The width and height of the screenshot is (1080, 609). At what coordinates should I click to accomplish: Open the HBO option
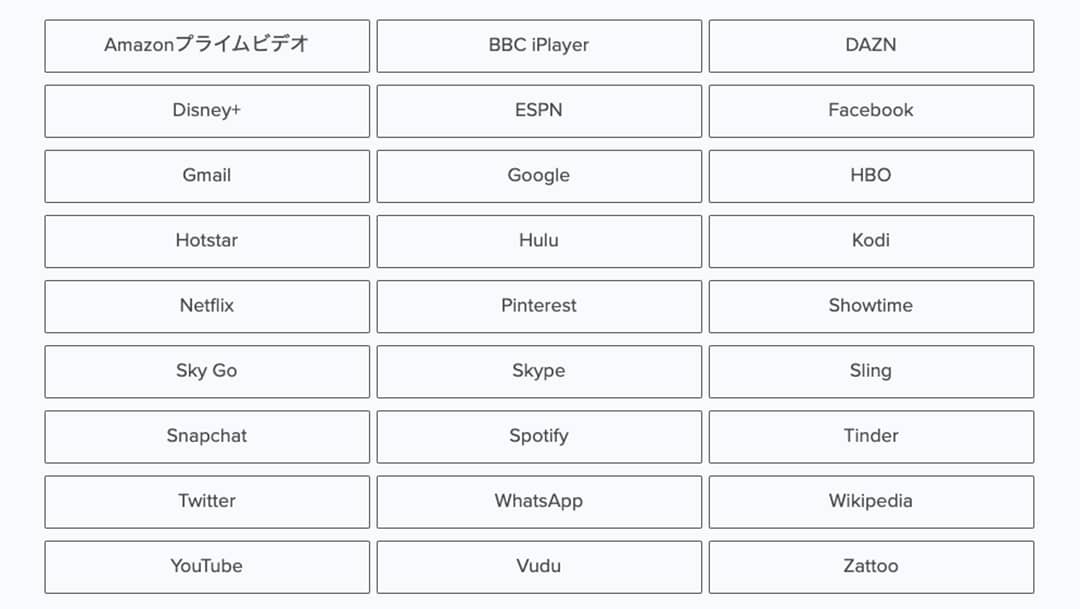coord(871,176)
